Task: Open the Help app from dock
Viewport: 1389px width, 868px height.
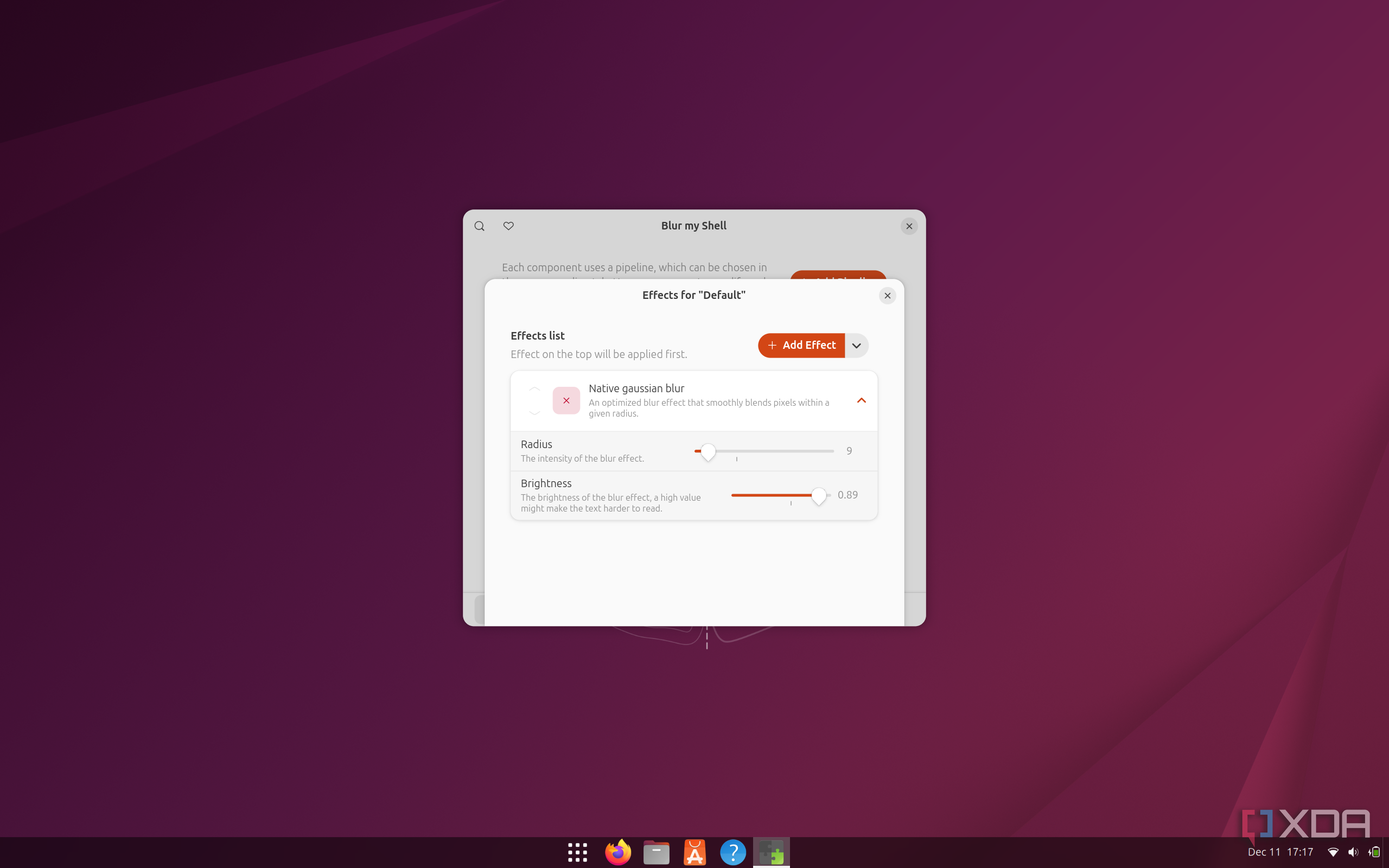Action: [x=733, y=852]
